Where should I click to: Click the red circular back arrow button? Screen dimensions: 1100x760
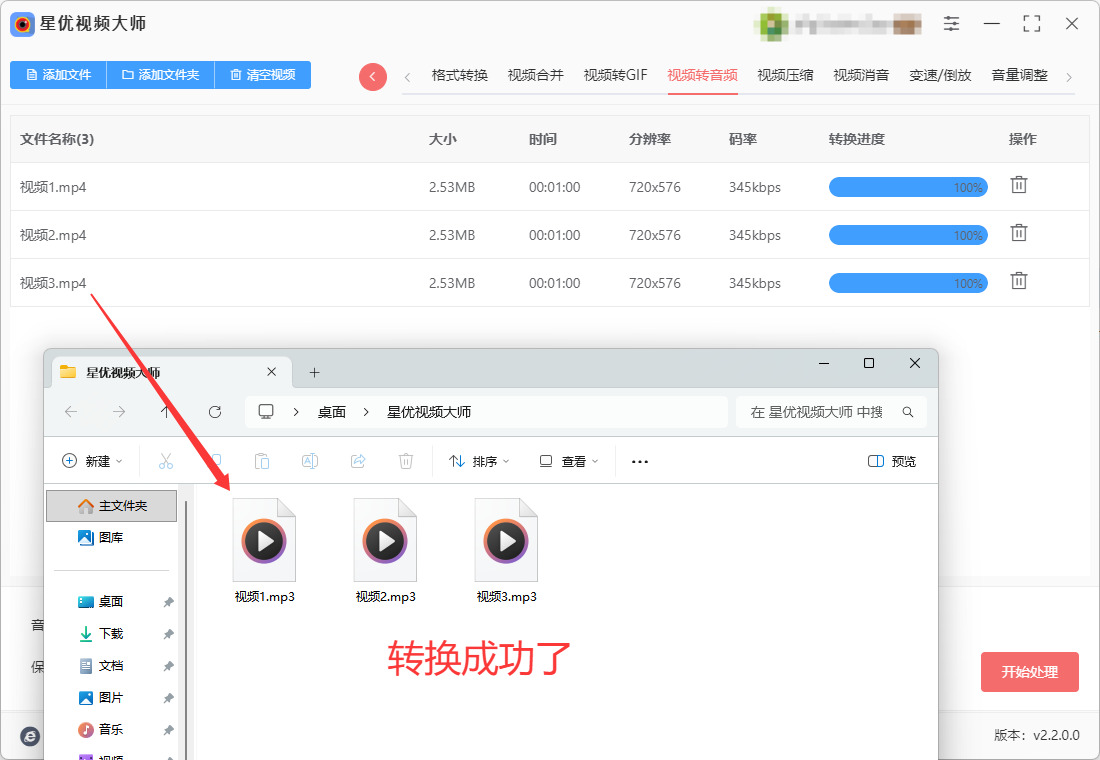[x=373, y=76]
